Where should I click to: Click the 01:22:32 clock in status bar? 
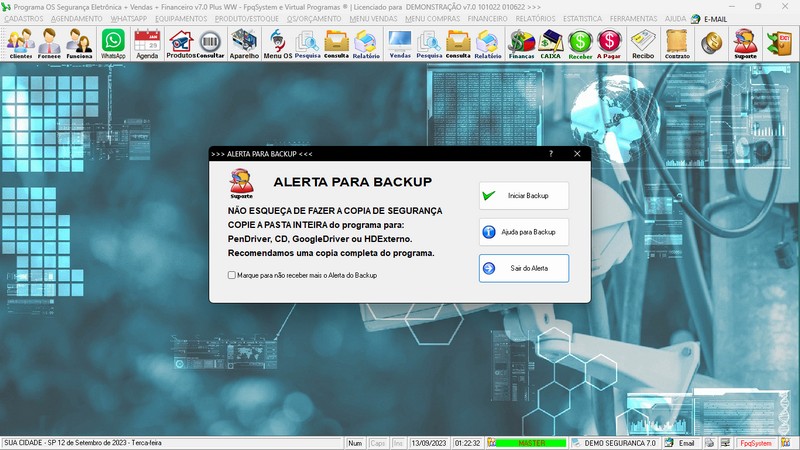(x=467, y=443)
